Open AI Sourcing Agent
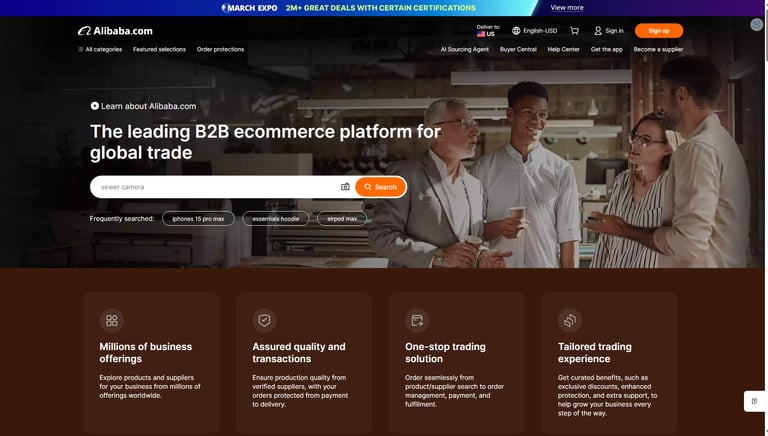The image size is (768, 436). pos(465,49)
